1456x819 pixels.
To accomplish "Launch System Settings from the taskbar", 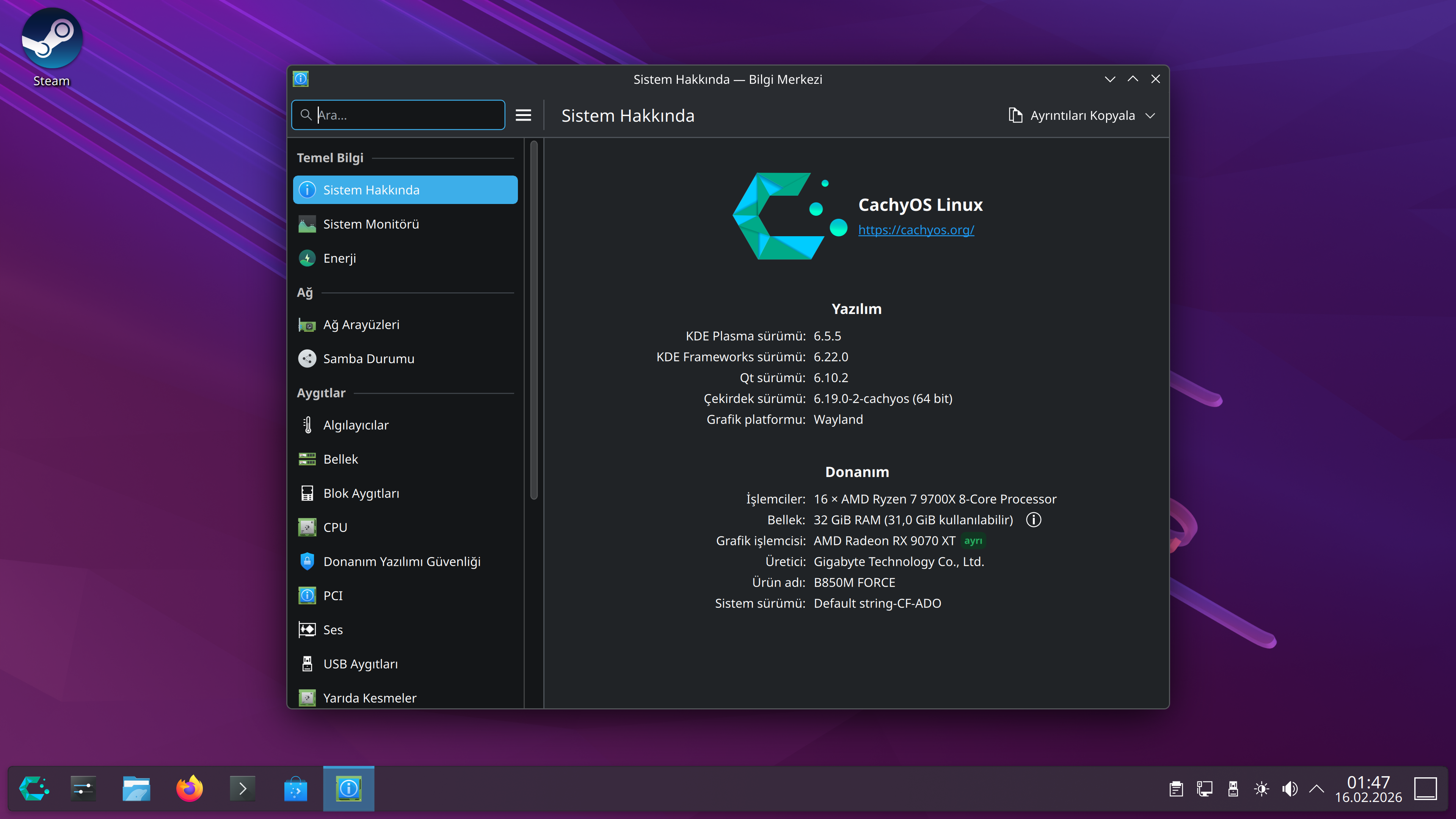I will click(83, 789).
